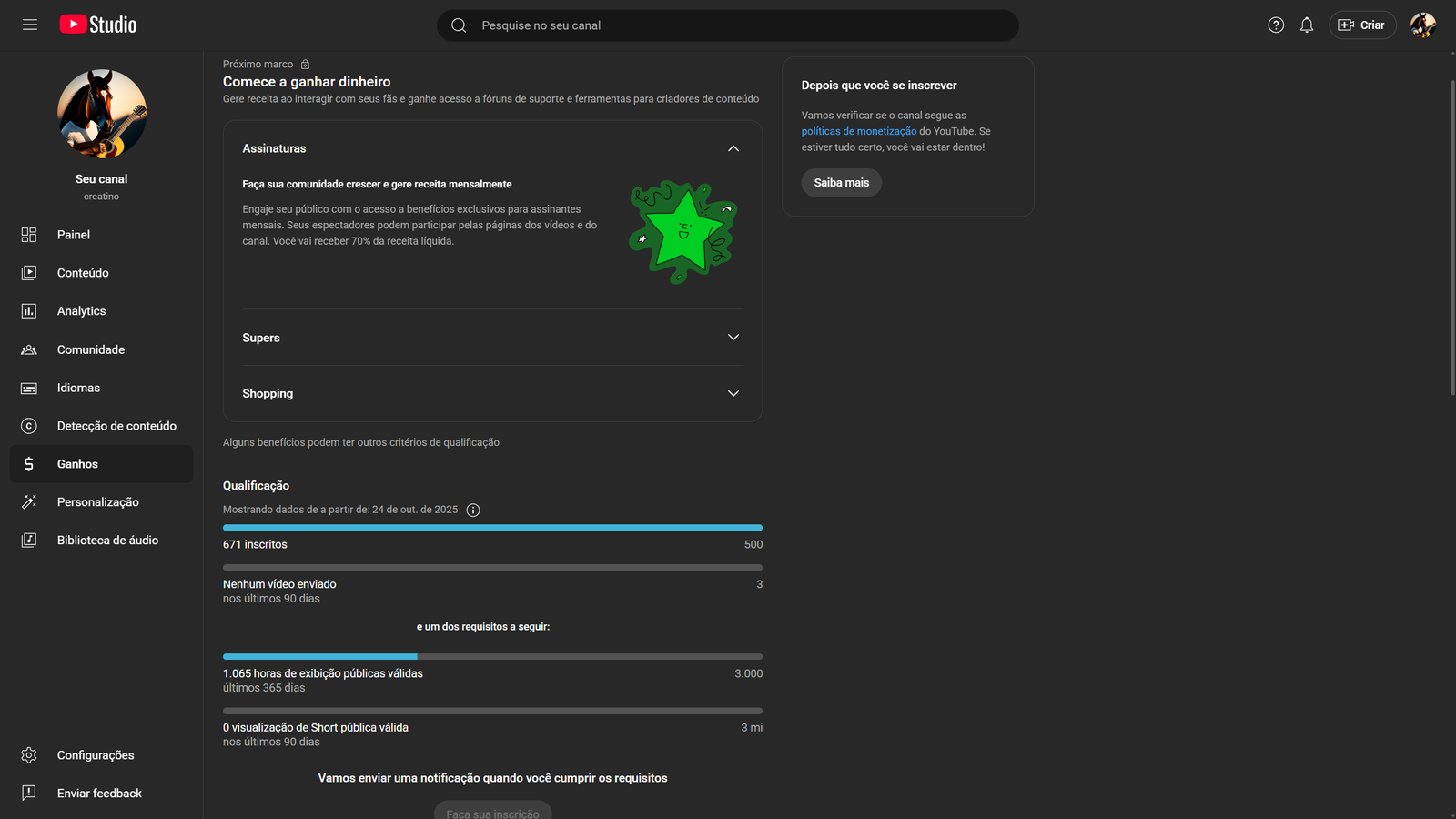Click the Faça sua inscrição button
Screen dimensions: 1456x819
click(492, 810)
